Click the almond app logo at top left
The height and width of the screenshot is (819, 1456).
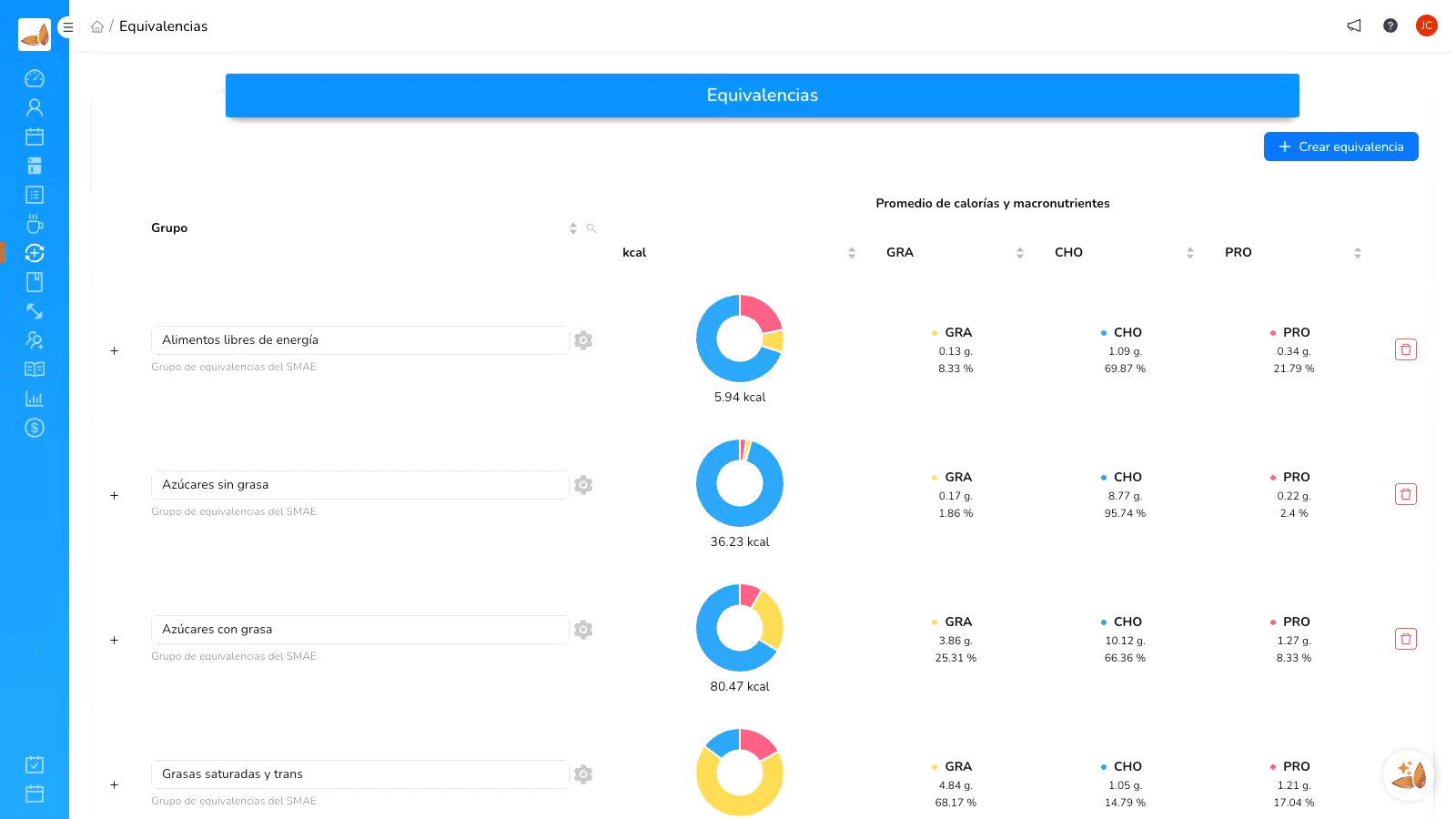coord(35,35)
